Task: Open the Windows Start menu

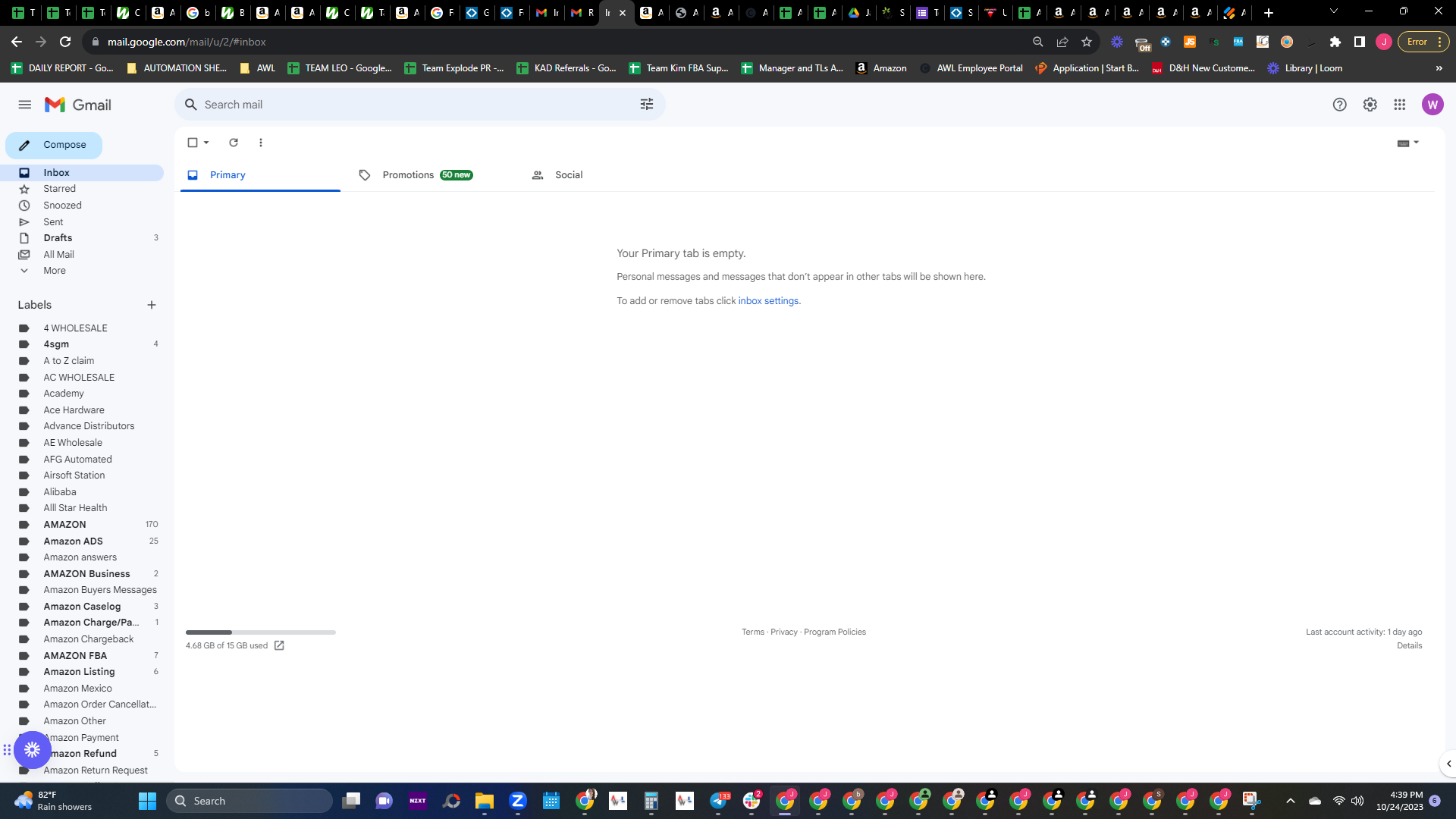Action: 147,801
